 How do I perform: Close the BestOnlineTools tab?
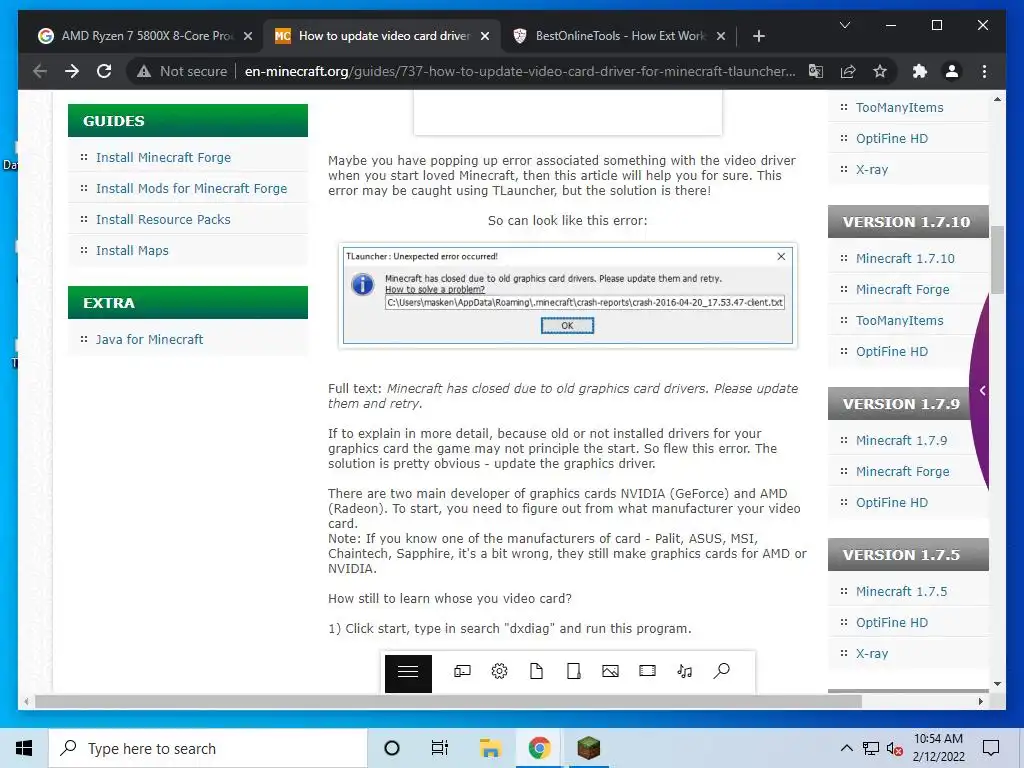point(721,36)
